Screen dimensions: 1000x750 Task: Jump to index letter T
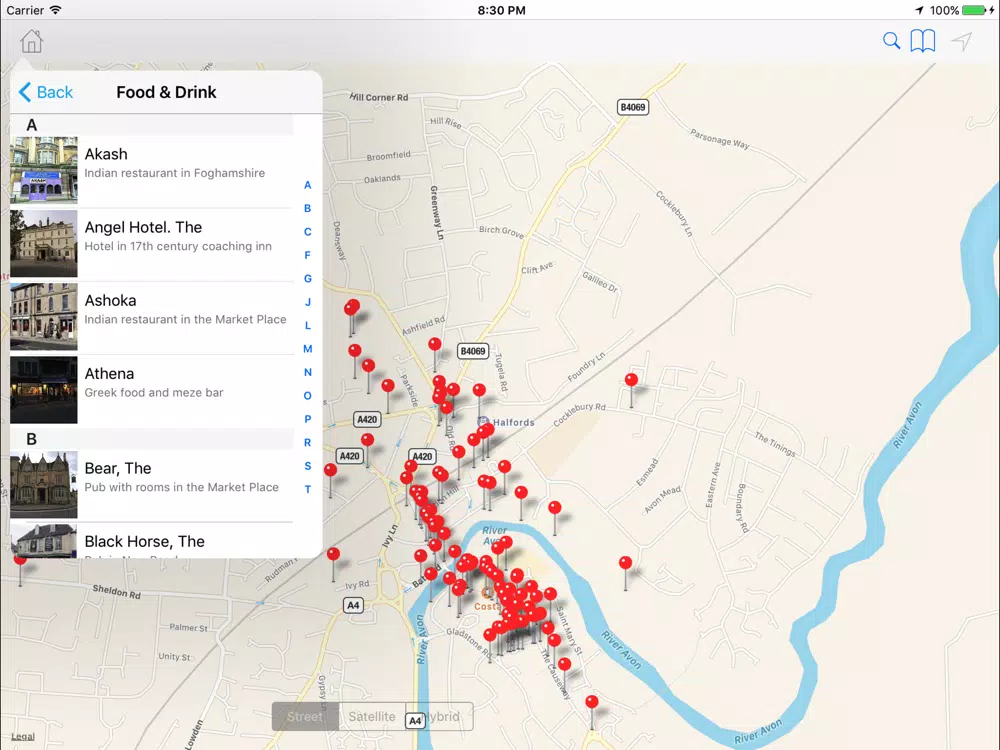(307, 489)
